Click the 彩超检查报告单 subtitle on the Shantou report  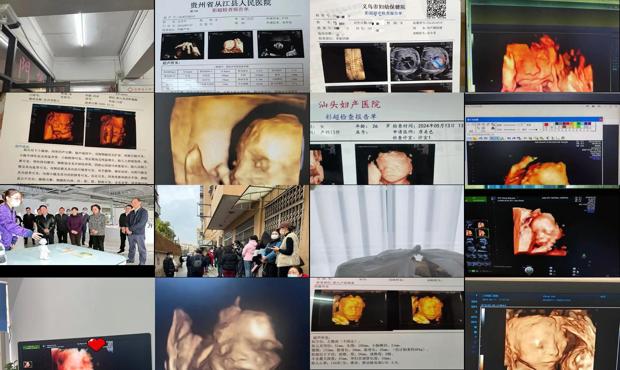(351, 117)
